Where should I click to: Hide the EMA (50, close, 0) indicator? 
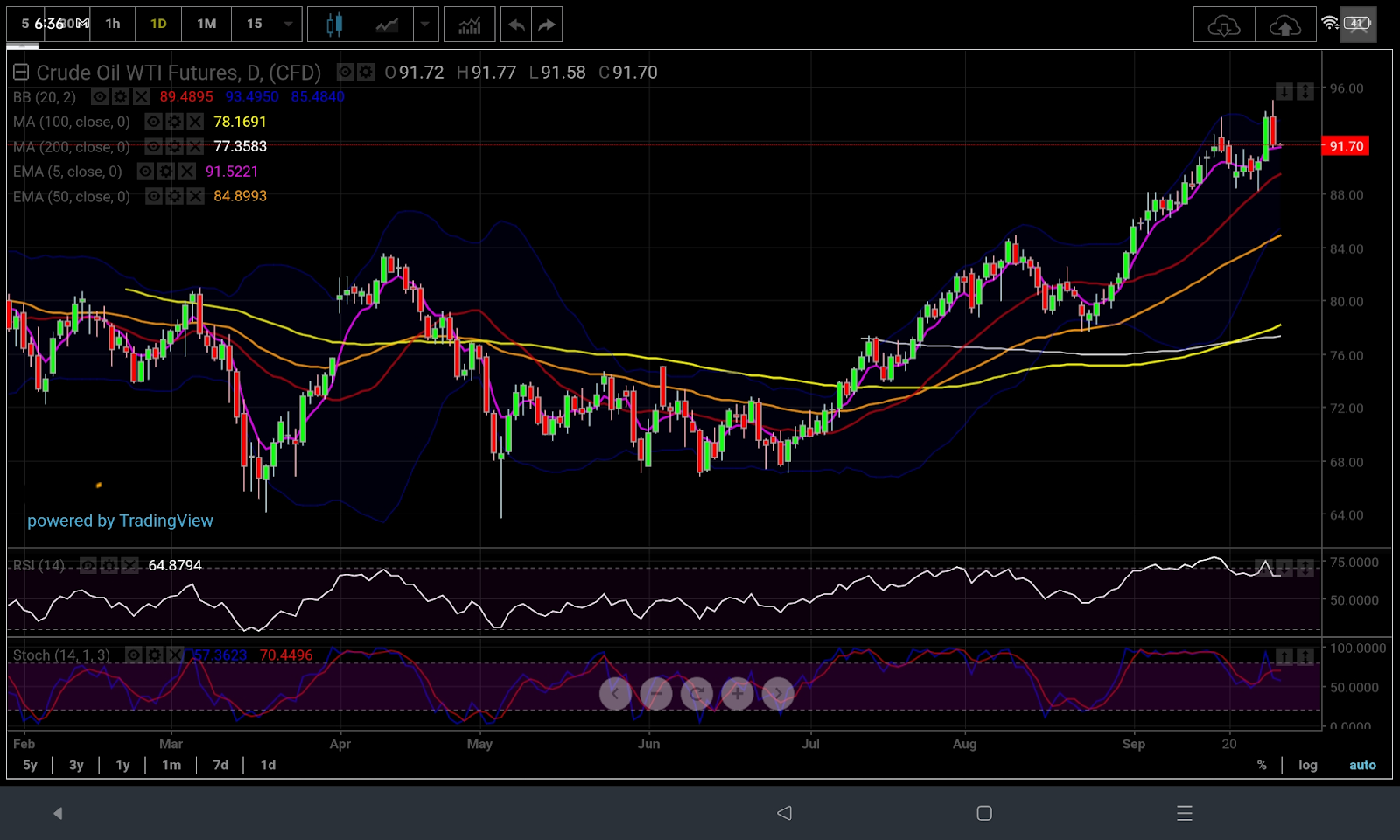tap(153, 196)
